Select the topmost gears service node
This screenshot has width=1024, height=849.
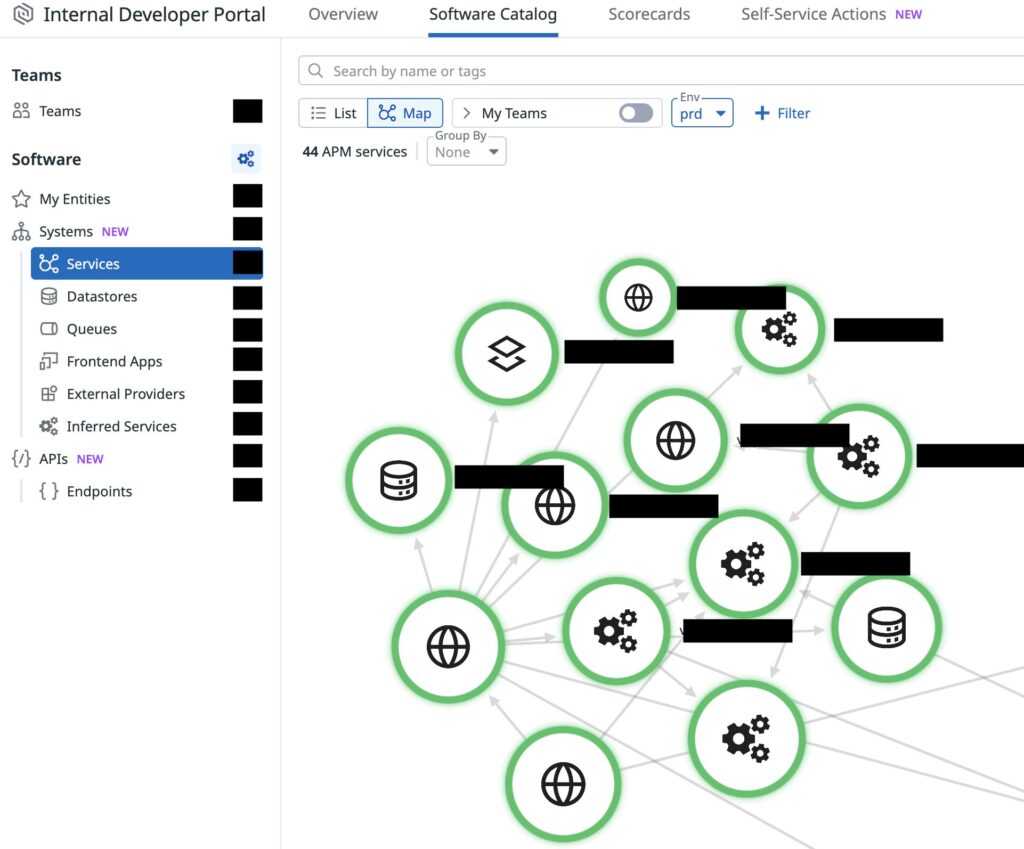[x=779, y=328]
